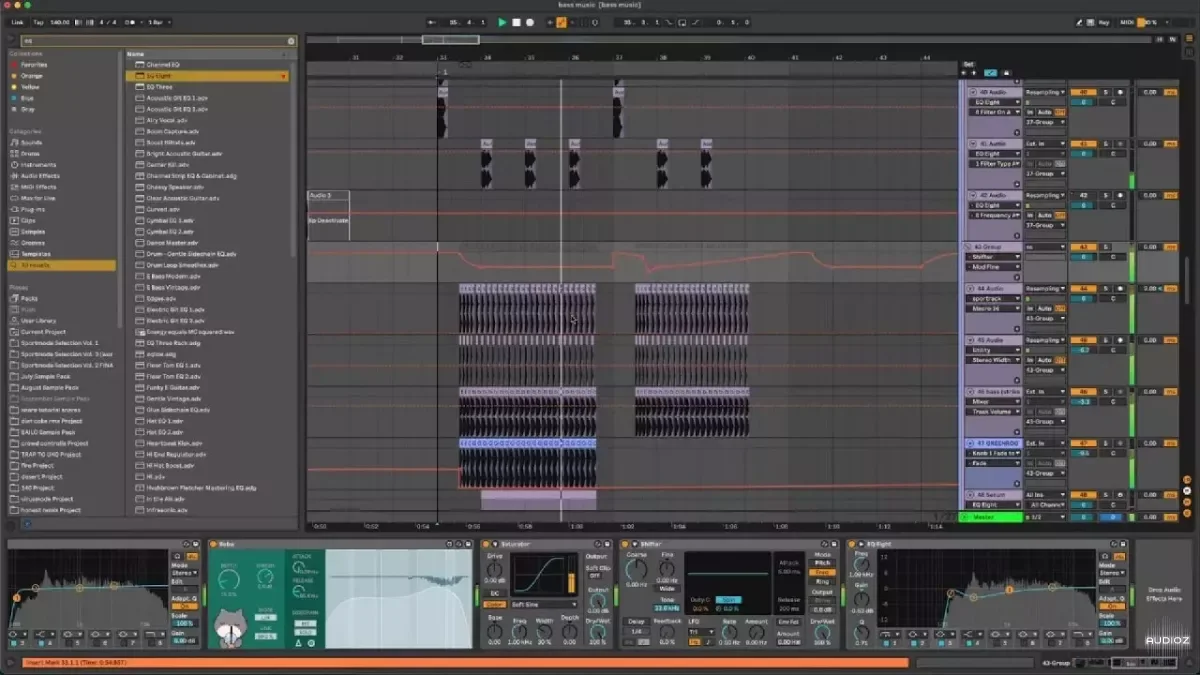Image resolution: width=1200 pixels, height=675 pixels.
Task: Open 40 Audio Resampling input dropdown
Action: pyautogui.click(x=1045, y=92)
